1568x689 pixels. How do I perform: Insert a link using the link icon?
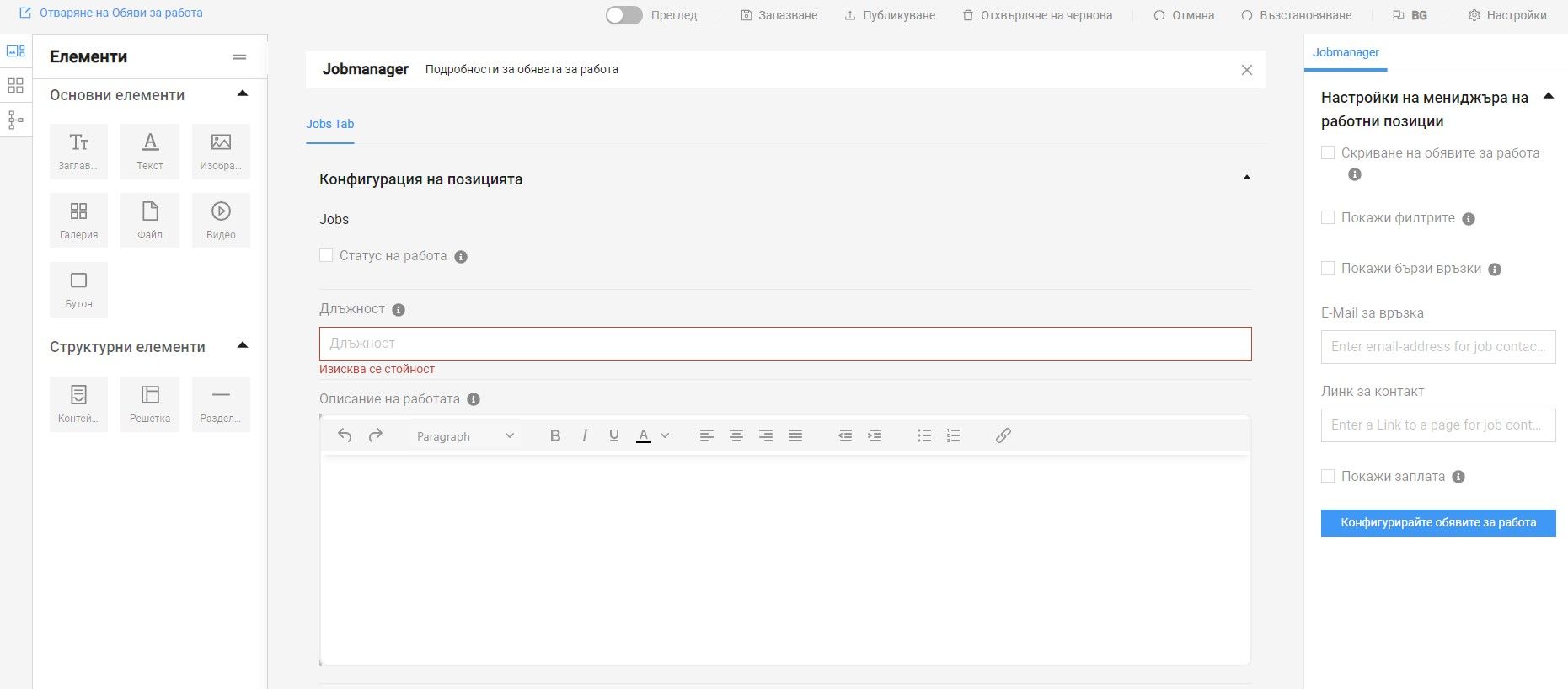(1003, 435)
